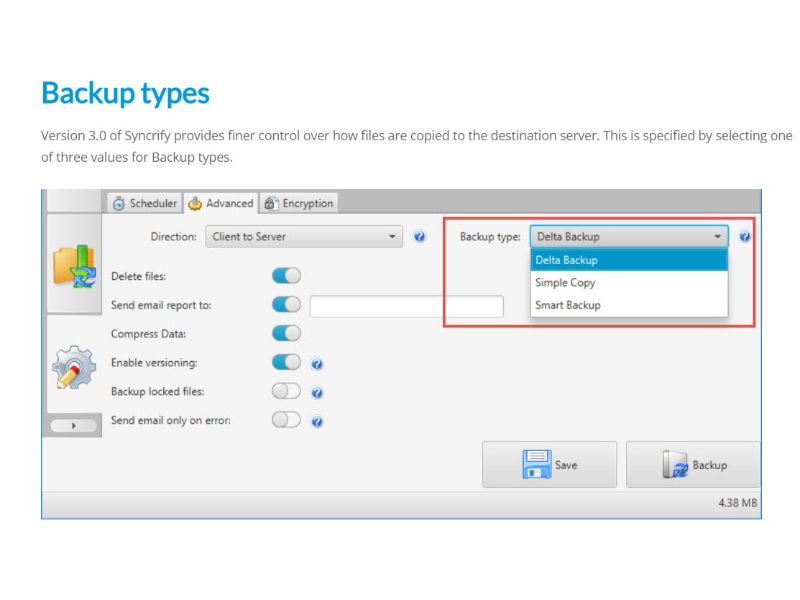Viewport: 800px width, 600px height.
Task: Click the 4.38 MB status text
Action: point(737,503)
